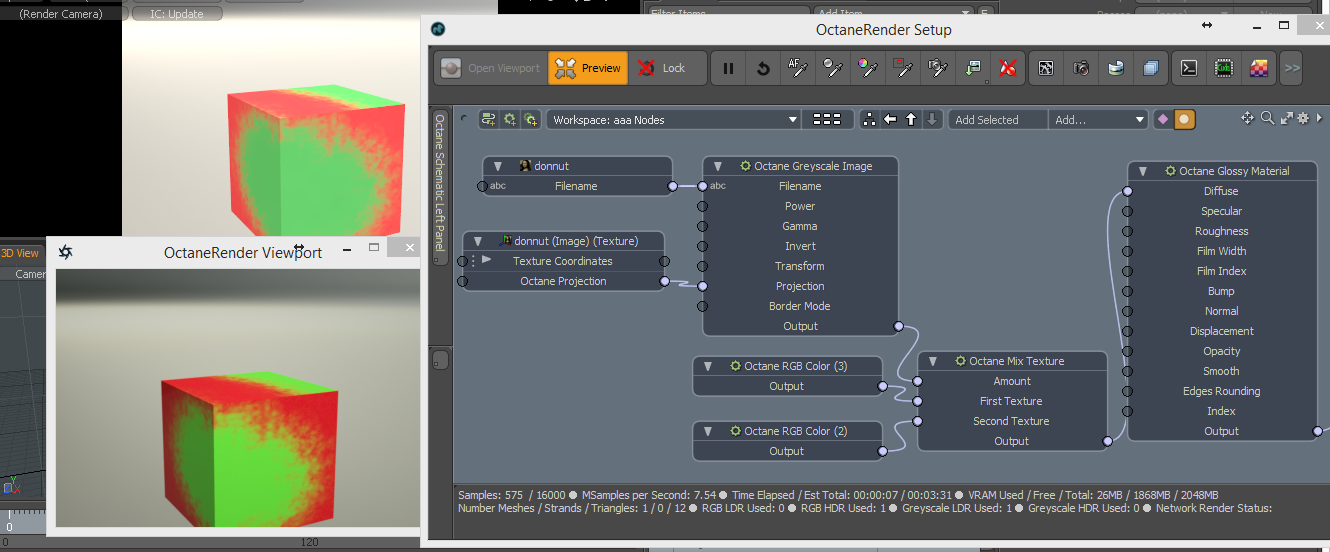Click the Octane Projection output row
This screenshot has height=552, width=1330.
564,281
